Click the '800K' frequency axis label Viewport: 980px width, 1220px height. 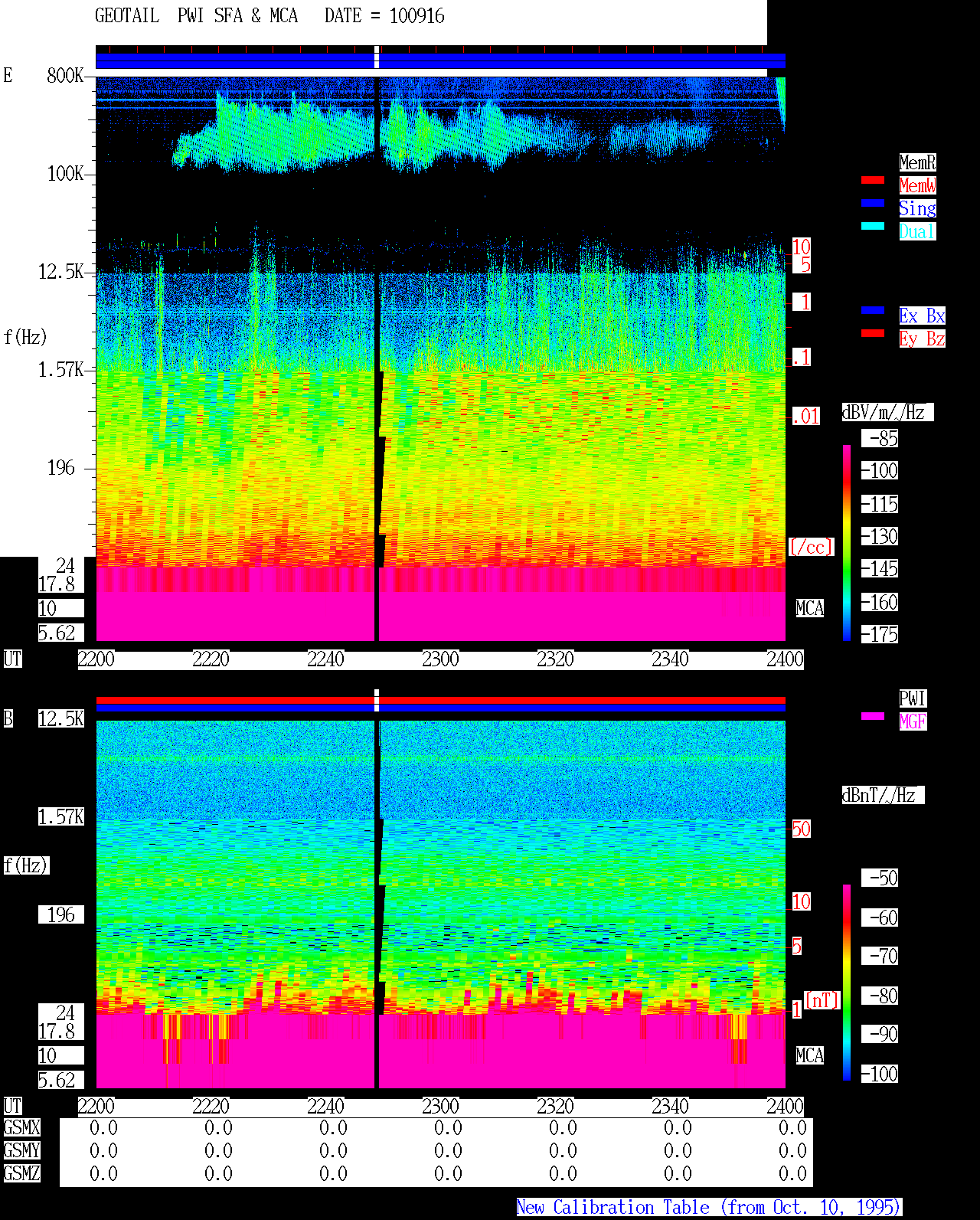click(x=65, y=75)
